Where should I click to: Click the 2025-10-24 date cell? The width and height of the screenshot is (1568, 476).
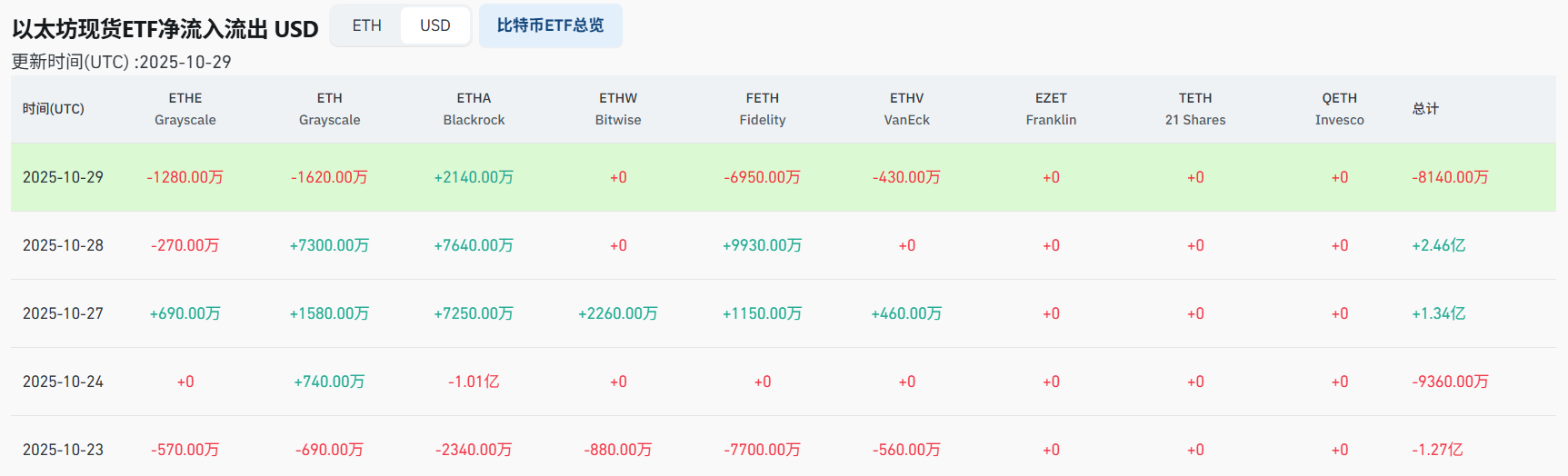tap(63, 382)
